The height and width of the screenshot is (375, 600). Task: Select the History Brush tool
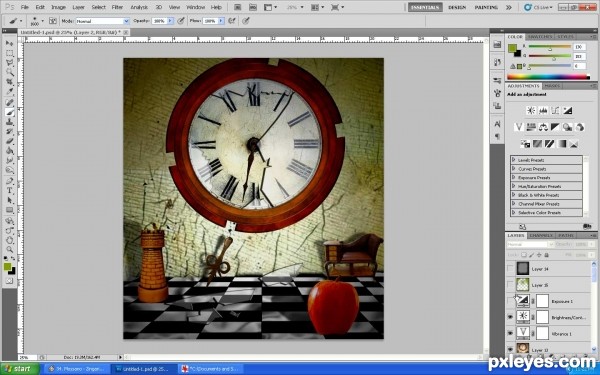[9, 132]
